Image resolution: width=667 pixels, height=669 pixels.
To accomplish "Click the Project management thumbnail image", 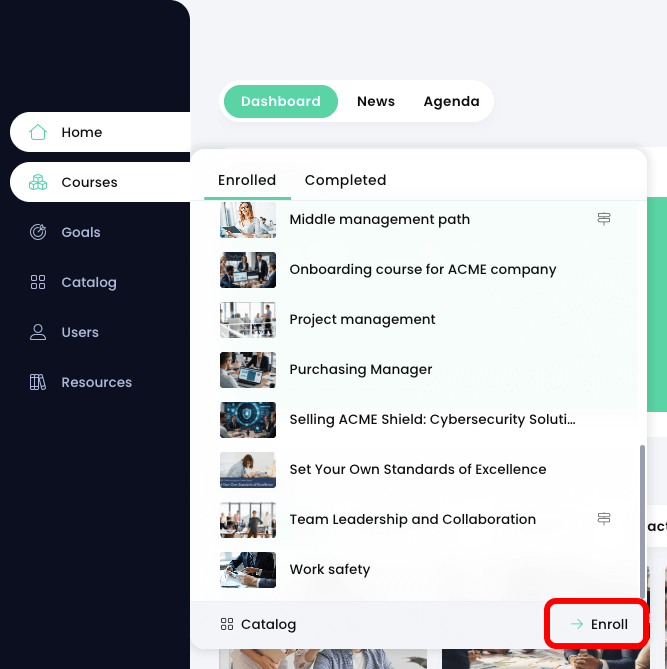I will (x=248, y=320).
